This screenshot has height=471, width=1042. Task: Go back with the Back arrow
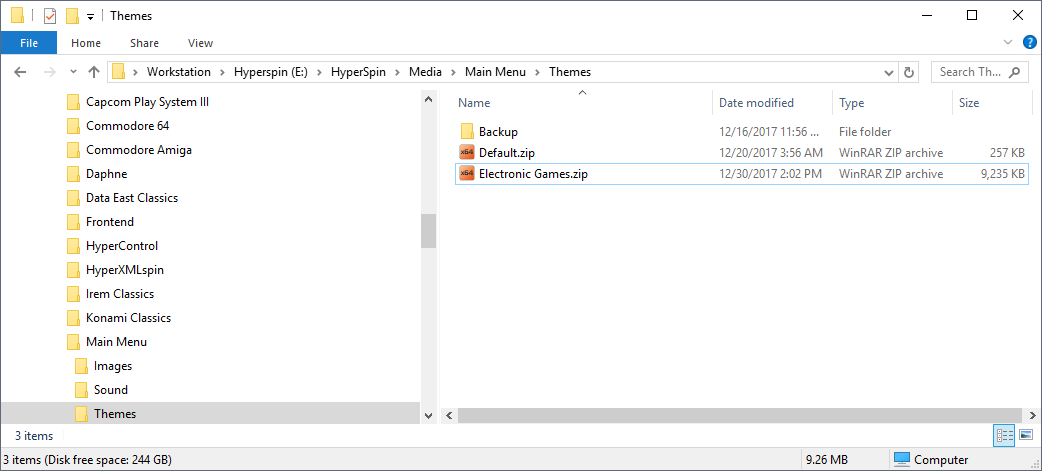pyautogui.click(x=20, y=72)
